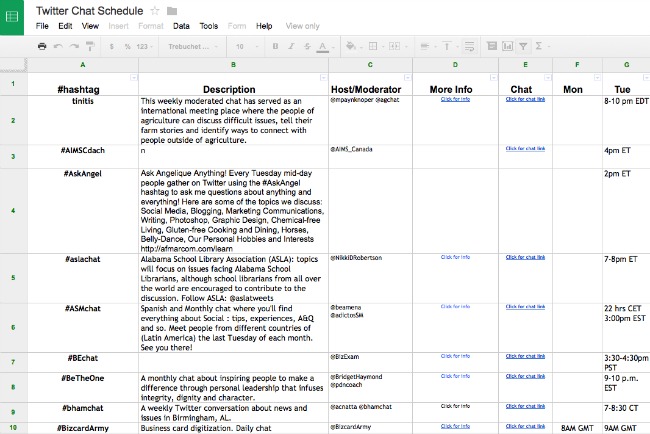
Task: Select the paint format roller icon
Action: click(x=90, y=46)
